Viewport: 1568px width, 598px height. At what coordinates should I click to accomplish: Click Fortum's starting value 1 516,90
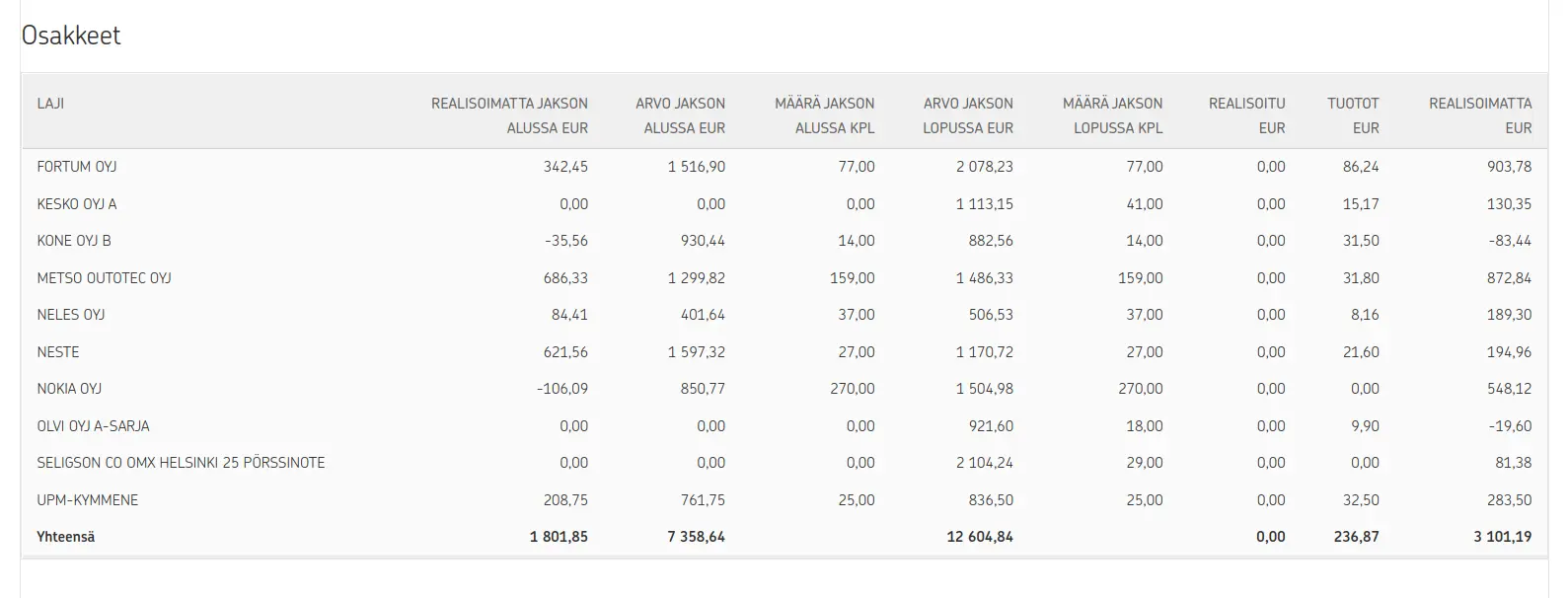click(697, 167)
